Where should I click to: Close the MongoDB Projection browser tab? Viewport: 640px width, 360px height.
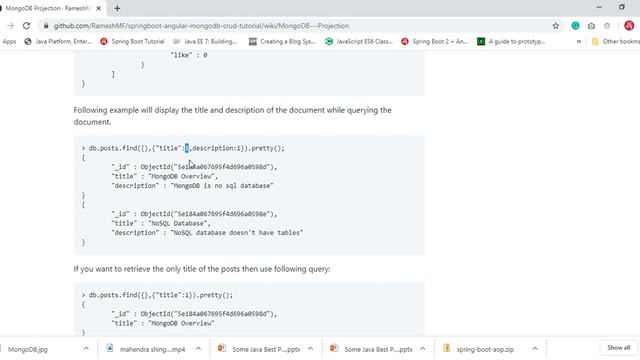point(98,8)
